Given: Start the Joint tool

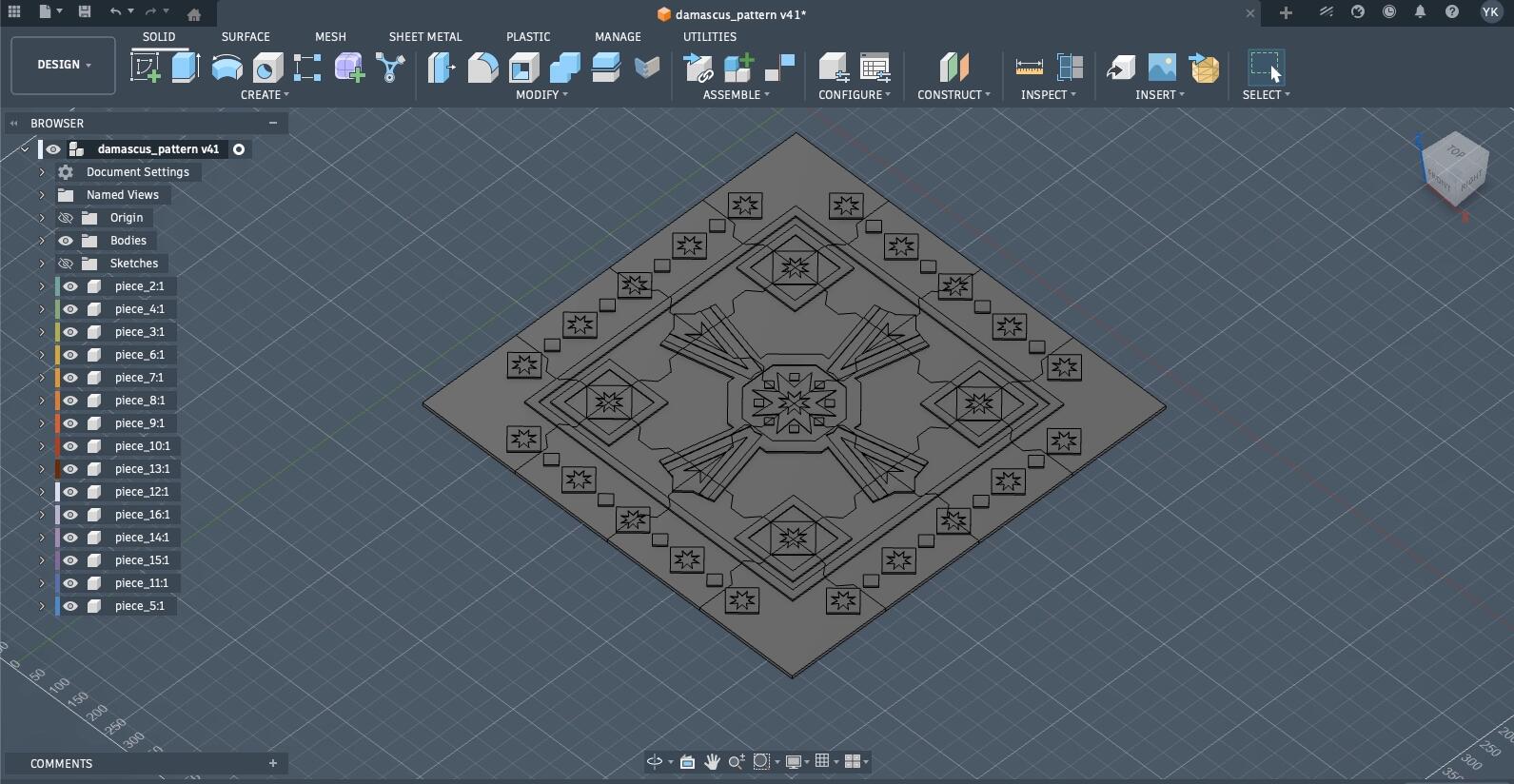Looking at the screenshot, I should pos(779,68).
